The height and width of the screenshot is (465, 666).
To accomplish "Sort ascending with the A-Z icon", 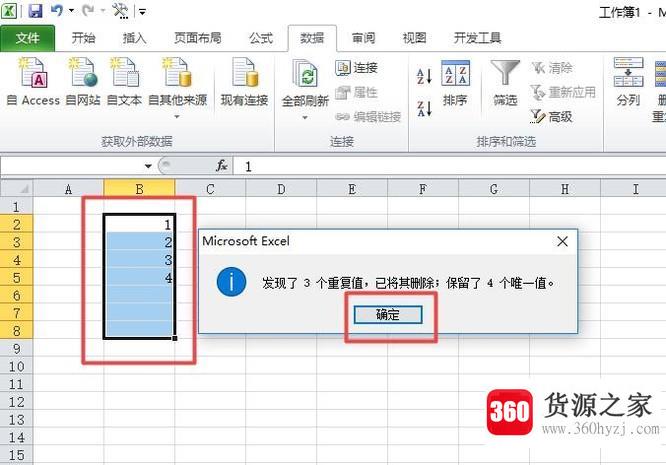I will click(x=424, y=77).
